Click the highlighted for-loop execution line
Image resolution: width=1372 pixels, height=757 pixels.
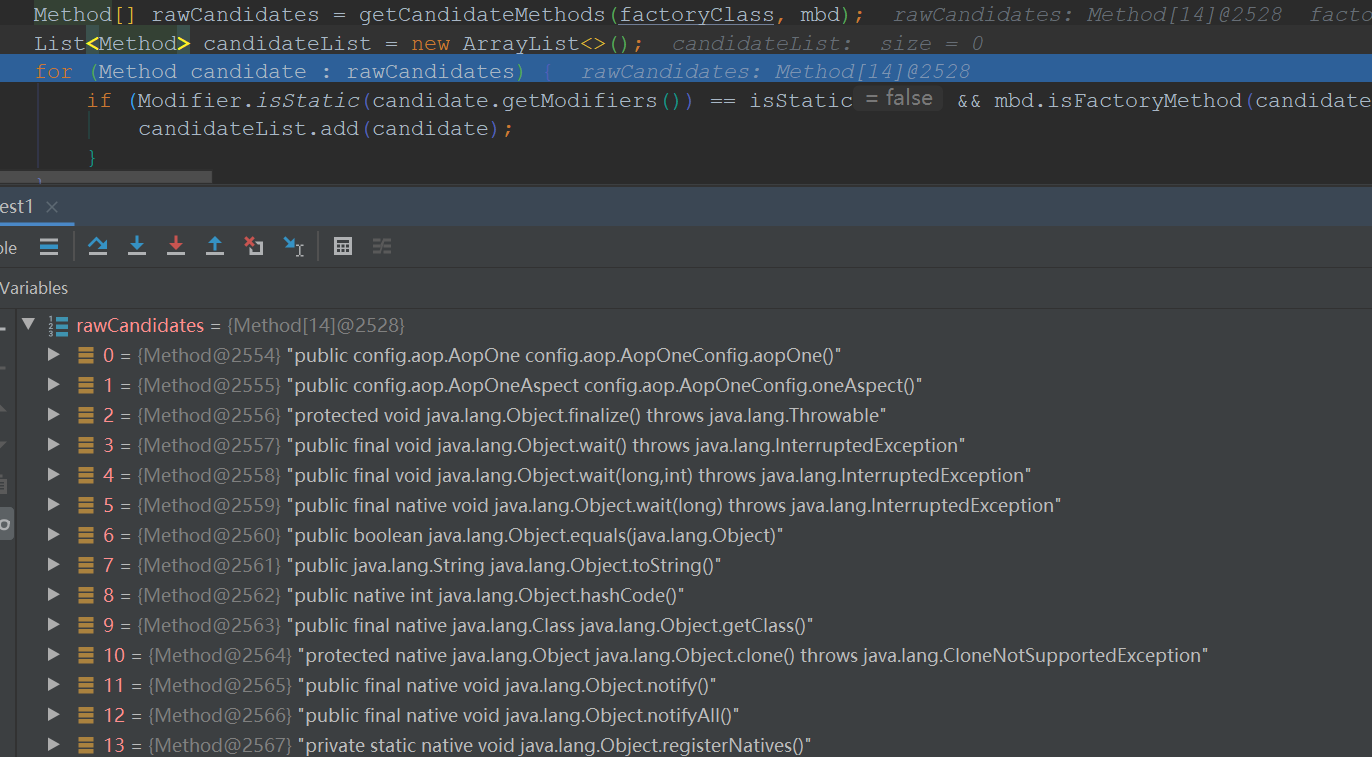[686, 71]
